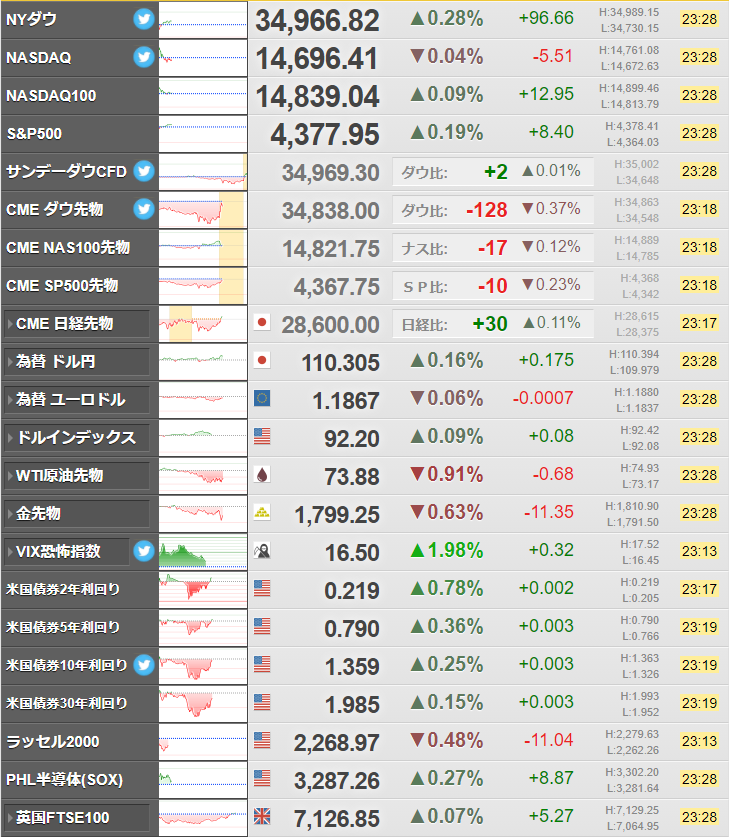Screen dimensions: 730x837
Task: Click the oil drop icon for WTI原油先物
Action: coord(262,475)
